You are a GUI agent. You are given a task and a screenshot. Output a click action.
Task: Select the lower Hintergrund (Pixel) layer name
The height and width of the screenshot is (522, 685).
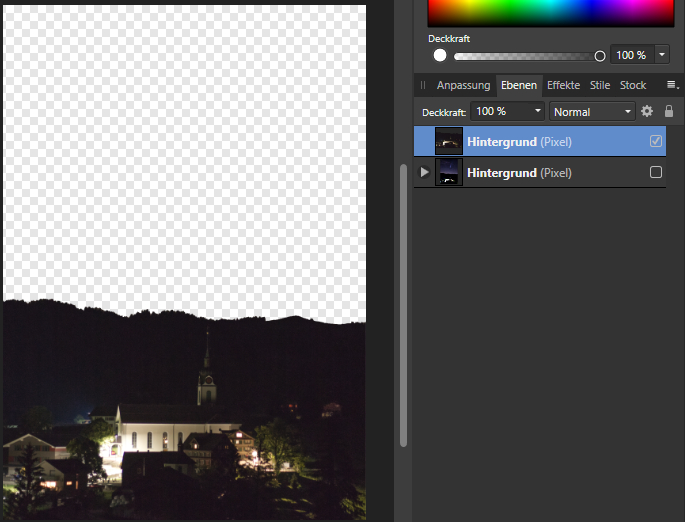[x=519, y=173]
